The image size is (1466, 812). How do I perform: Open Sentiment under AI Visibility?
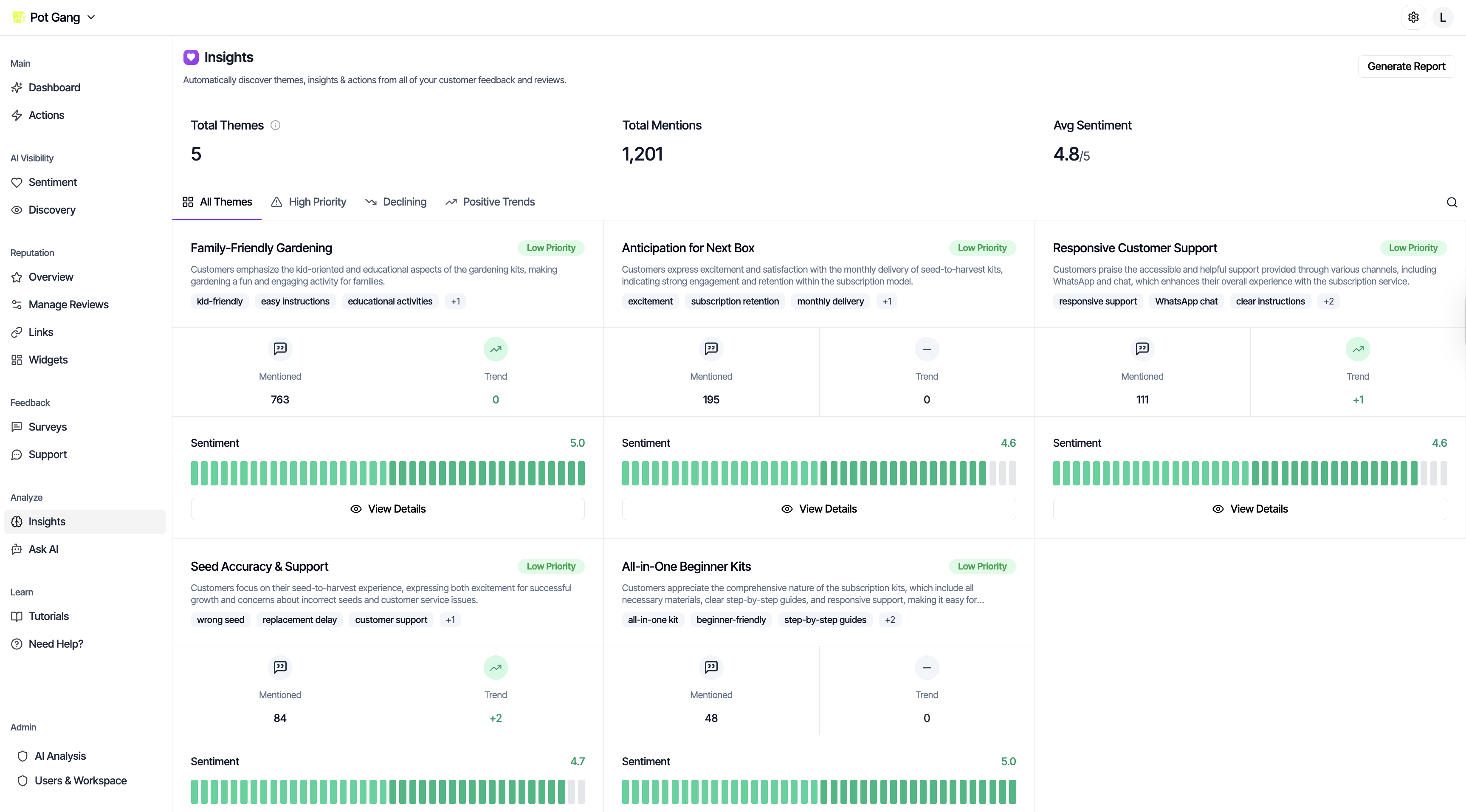53,182
